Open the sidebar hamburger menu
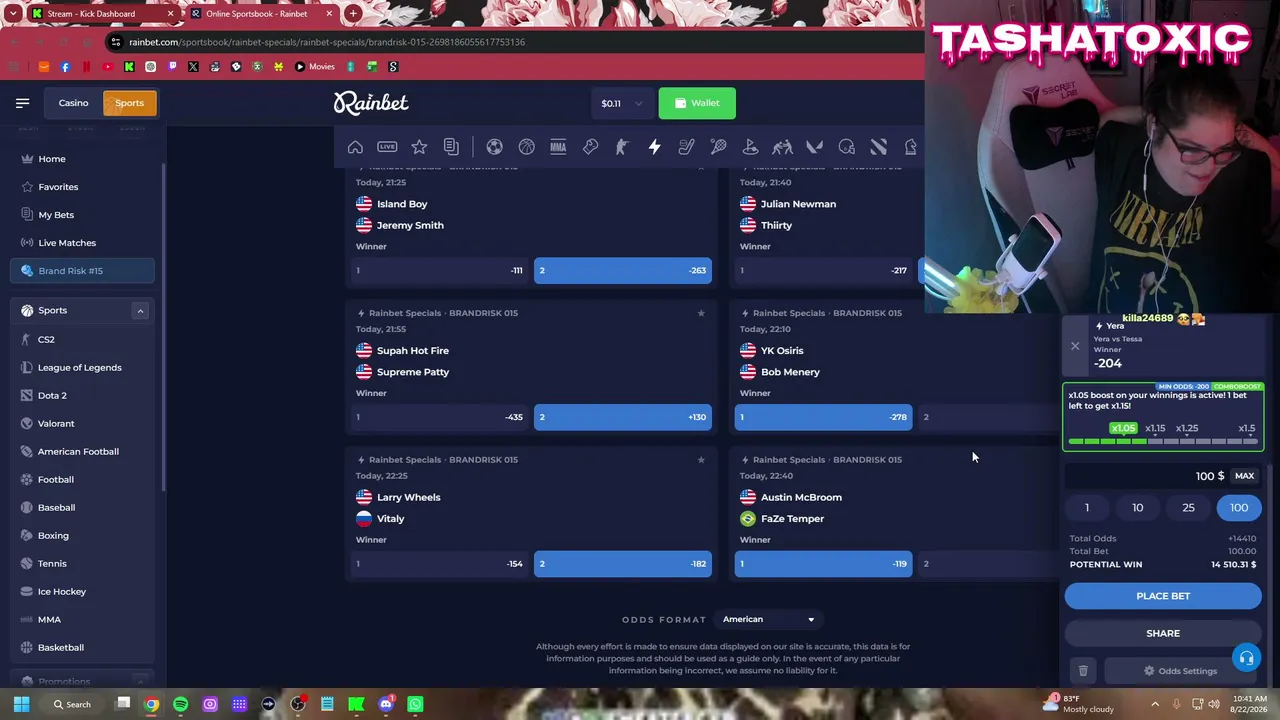Screen dimensions: 1280x720 (22, 103)
